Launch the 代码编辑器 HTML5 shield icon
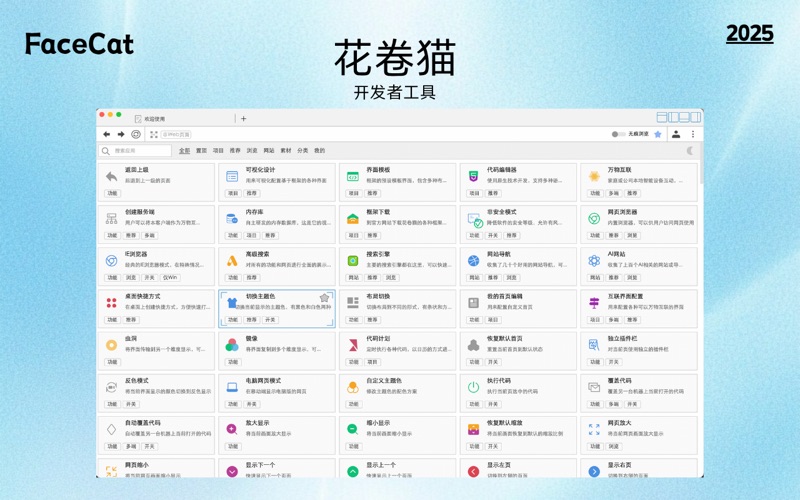Screen dimensions: 800x500 [x=473, y=177]
